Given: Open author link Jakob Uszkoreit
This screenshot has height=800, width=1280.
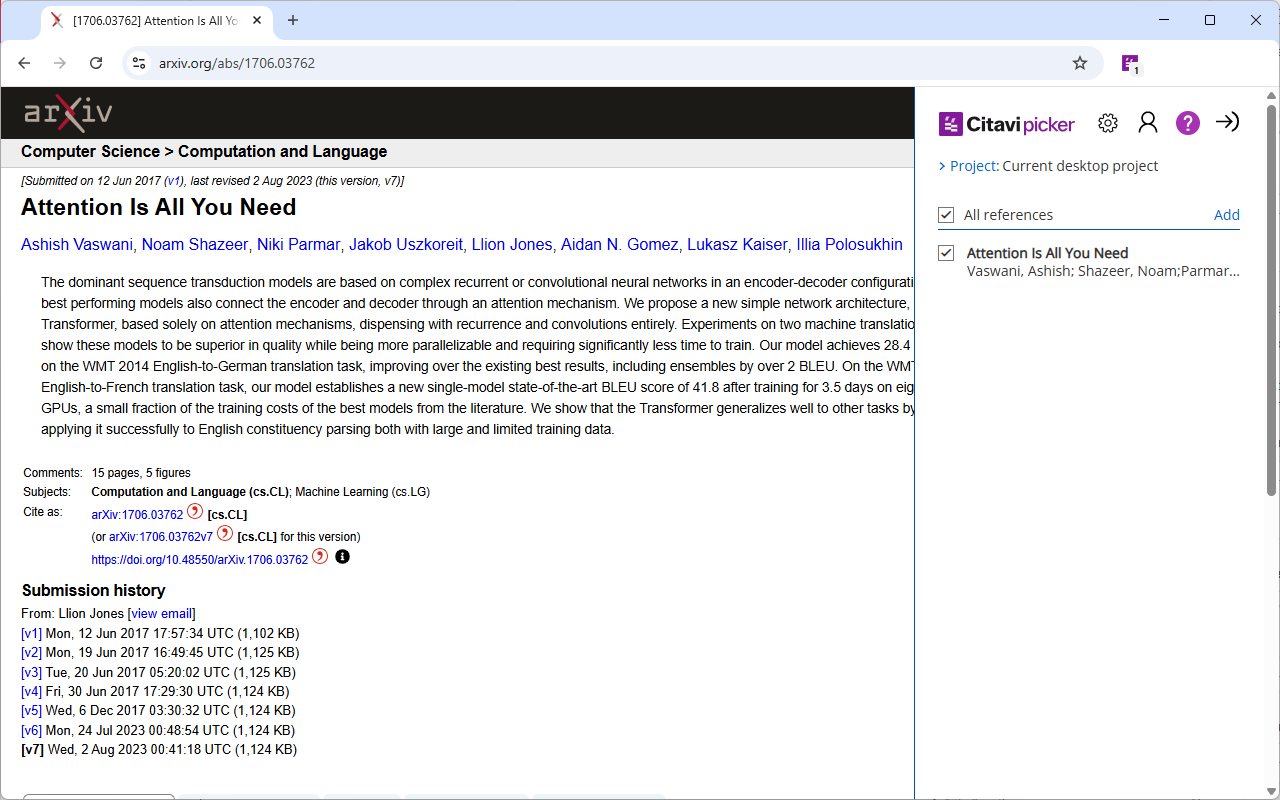Looking at the screenshot, I should coord(407,244).
